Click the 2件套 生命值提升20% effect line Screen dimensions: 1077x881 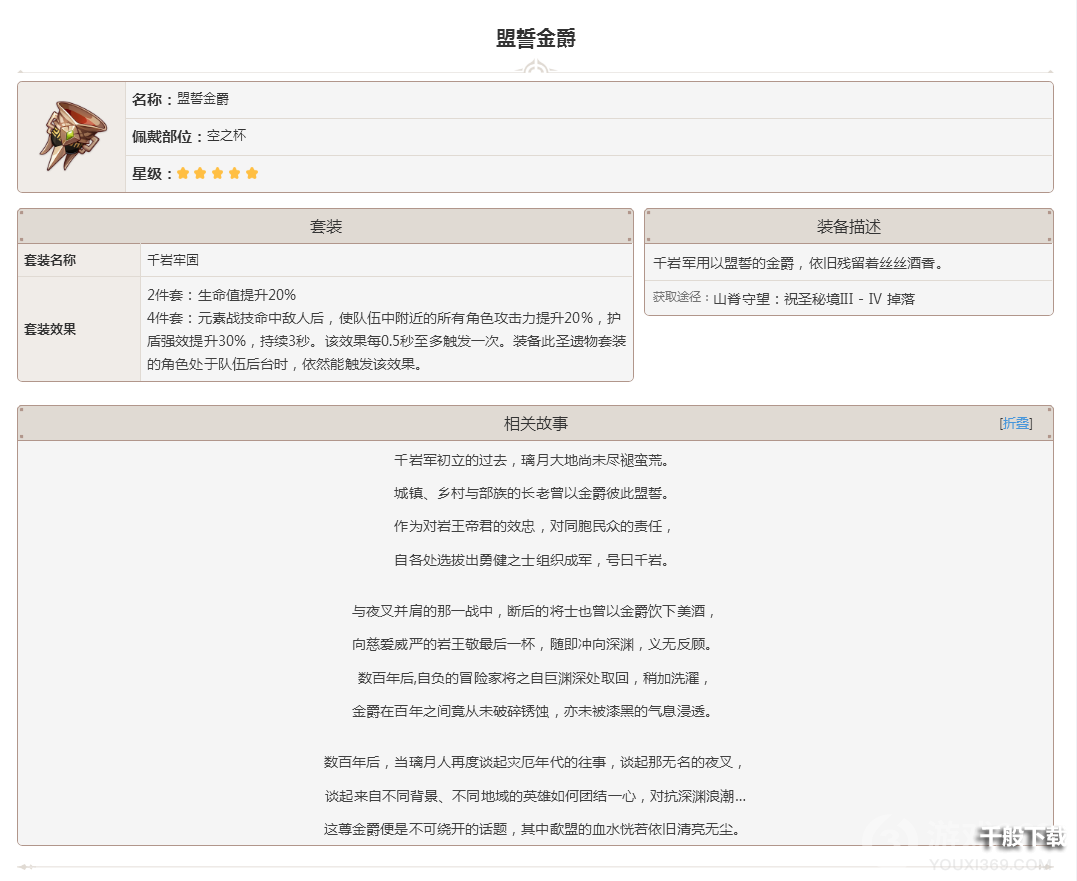pyautogui.click(x=221, y=295)
